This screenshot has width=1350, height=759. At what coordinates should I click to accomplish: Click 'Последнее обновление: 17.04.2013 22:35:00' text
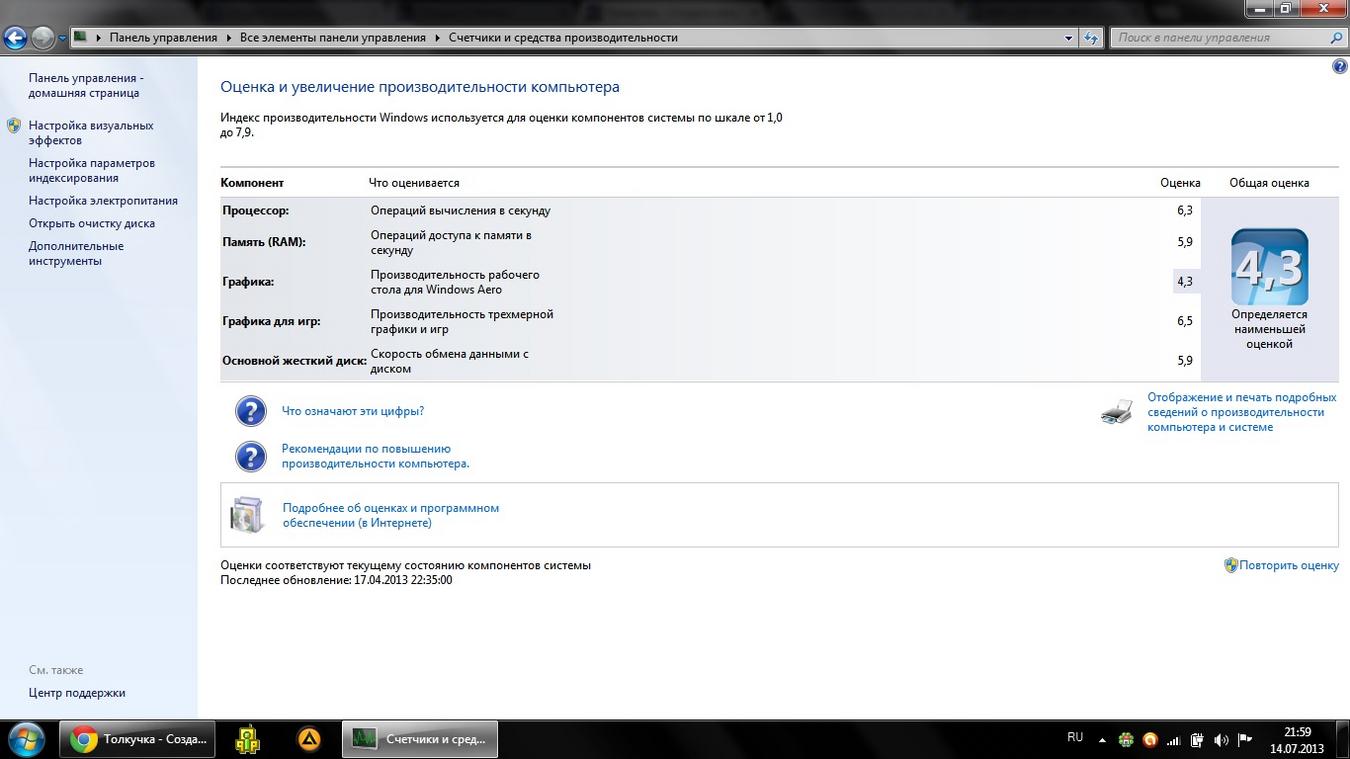pos(336,580)
